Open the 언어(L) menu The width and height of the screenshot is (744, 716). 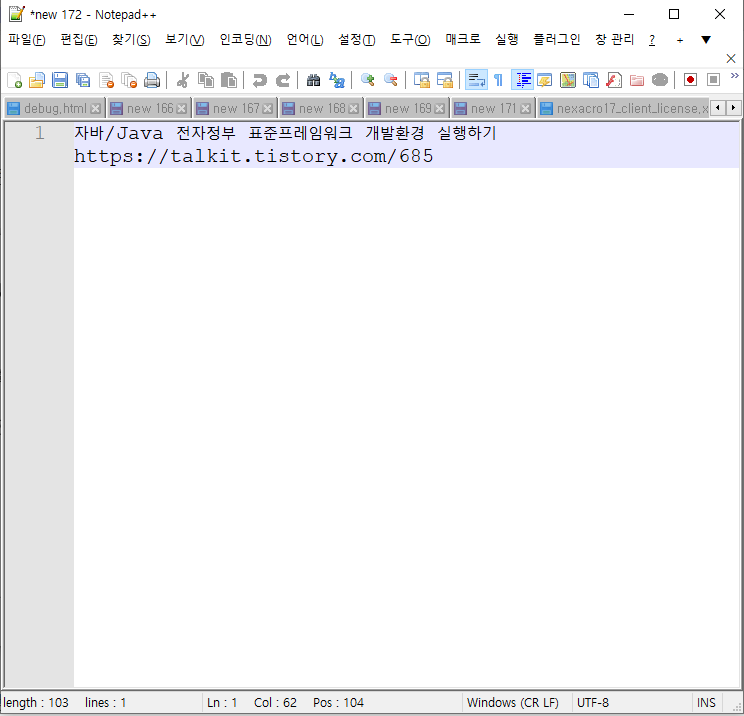click(305, 39)
